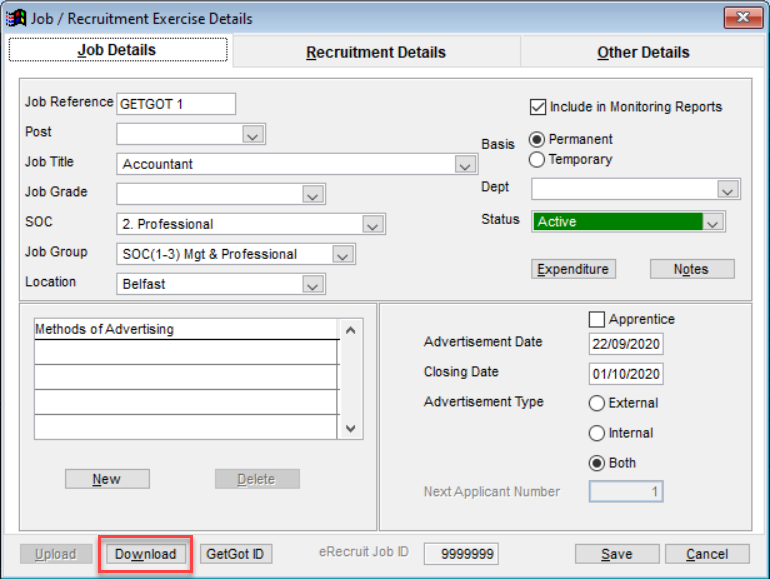The width and height of the screenshot is (770, 579).
Task: Expand the Job Grade dropdown
Action: click(313, 194)
